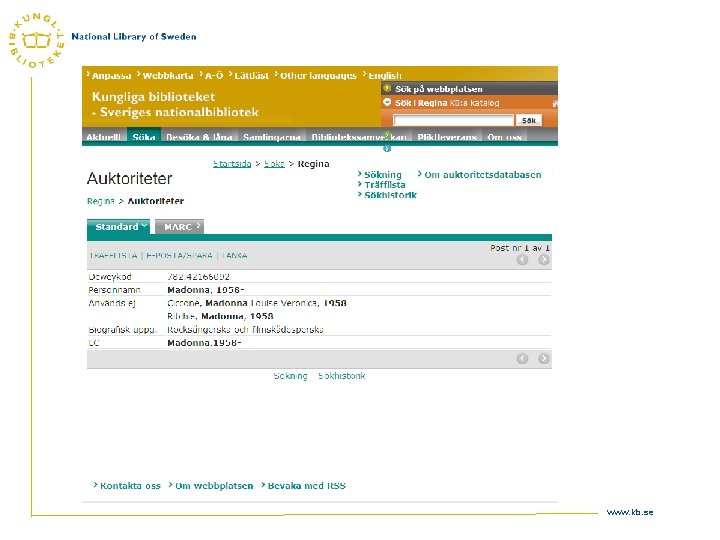Open the Träfflista link in right menu
720x540 pixels.
click(385, 185)
